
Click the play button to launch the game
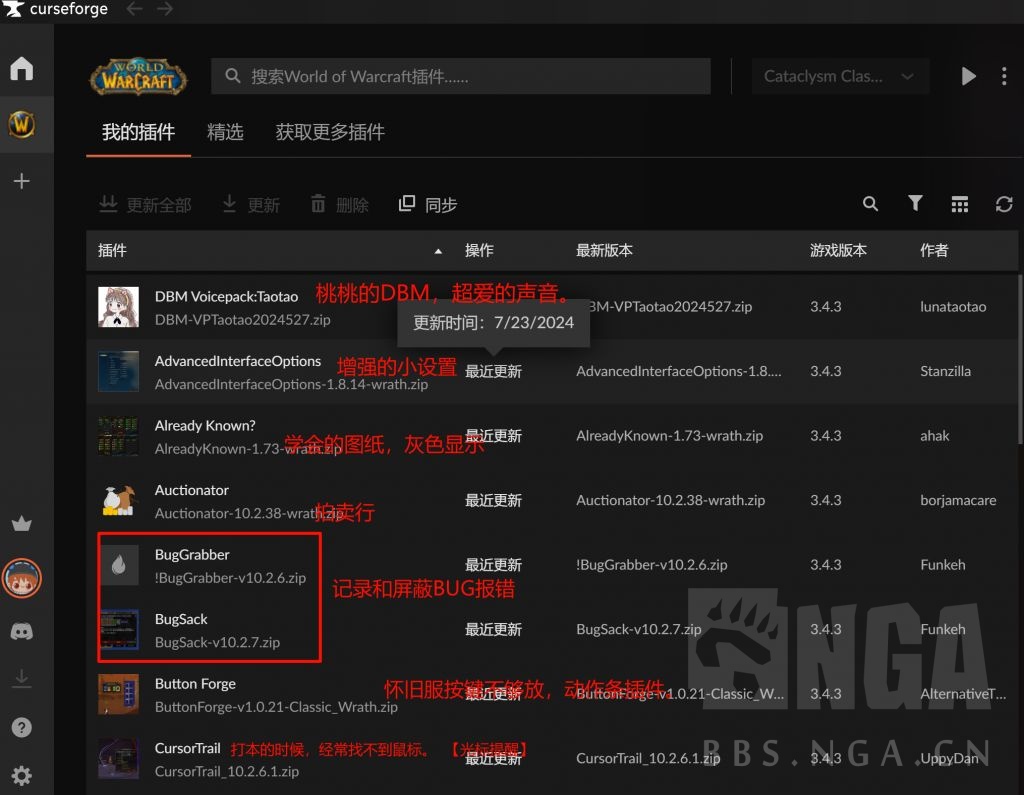(x=968, y=76)
